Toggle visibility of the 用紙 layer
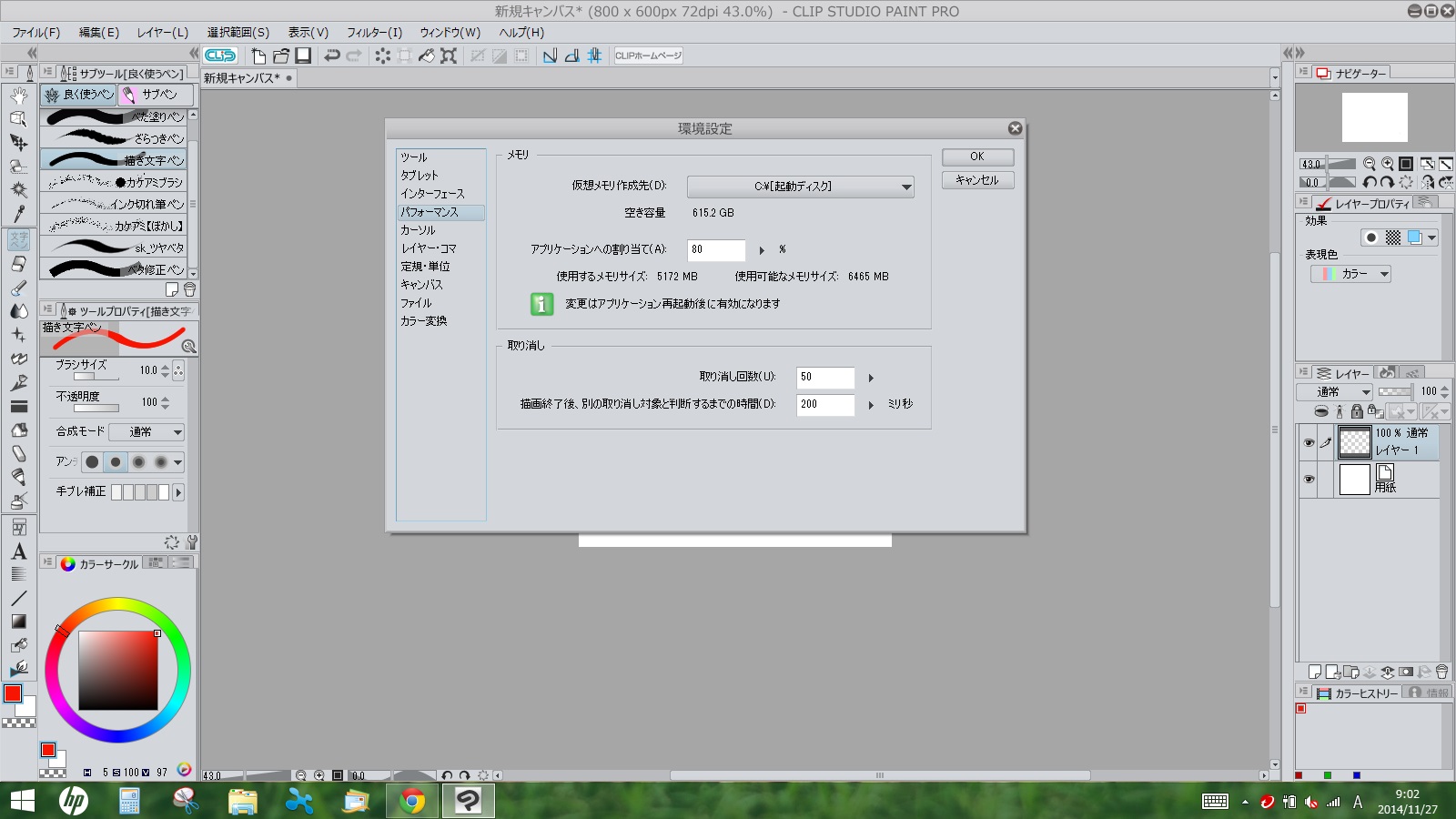This screenshot has width=1456, height=819. coord(1309,480)
